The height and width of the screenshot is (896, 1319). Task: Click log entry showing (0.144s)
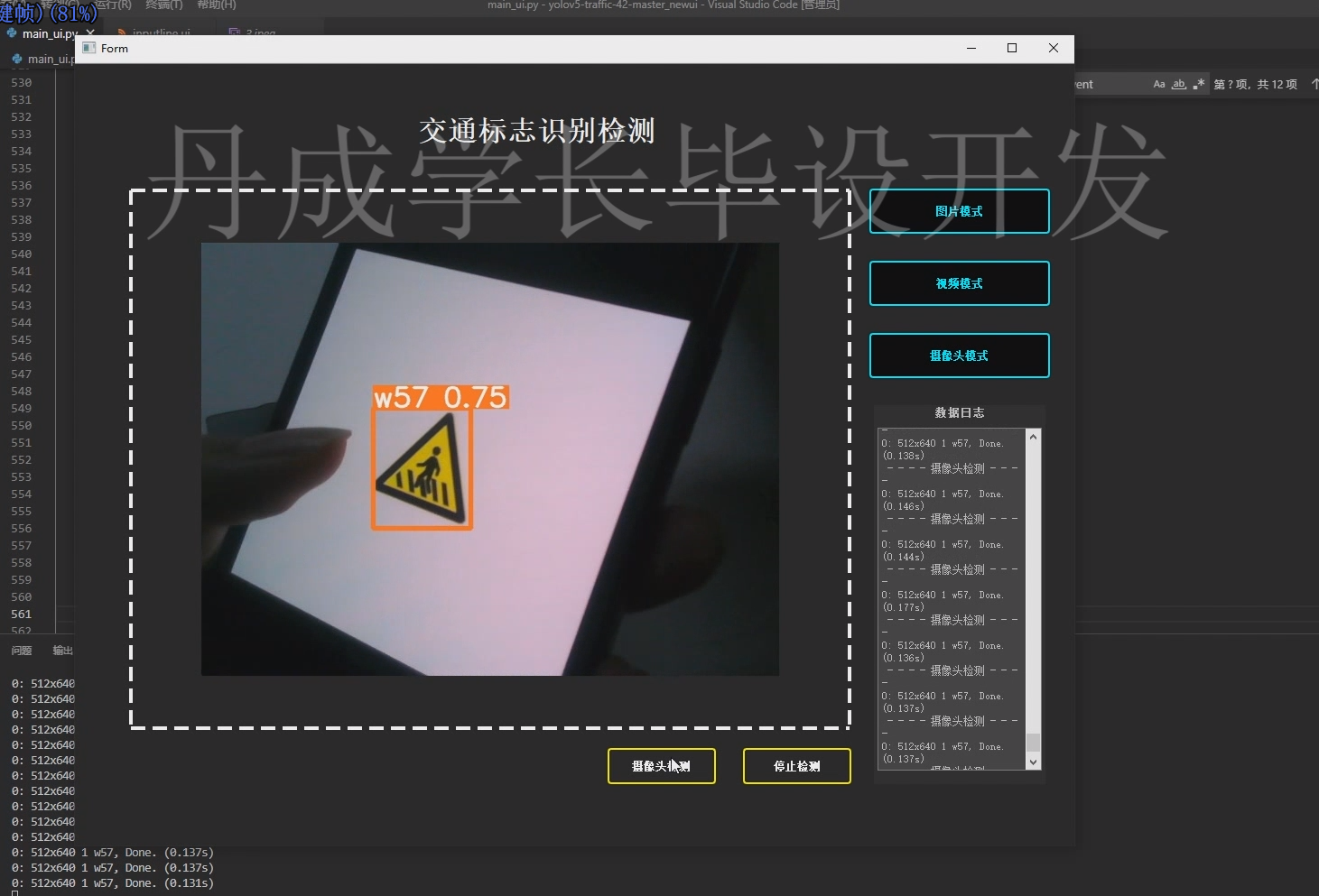pyautogui.click(x=943, y=550)
